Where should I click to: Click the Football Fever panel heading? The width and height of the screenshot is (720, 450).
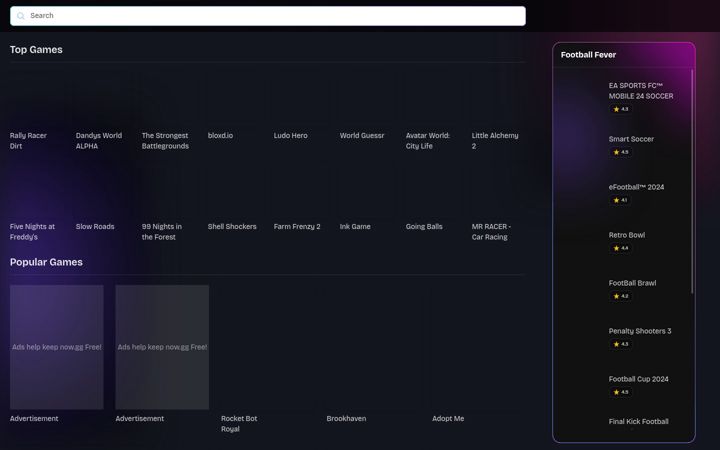pos(588,55)
